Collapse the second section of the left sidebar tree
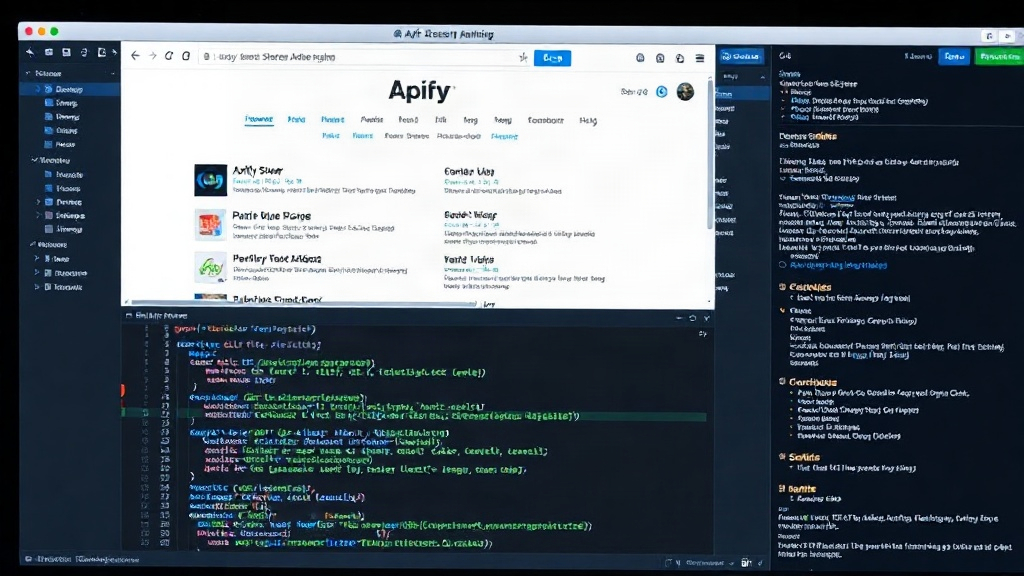The height and width of the screenshot is (576, 1024). pyautogui.click(x=34, y=160)
